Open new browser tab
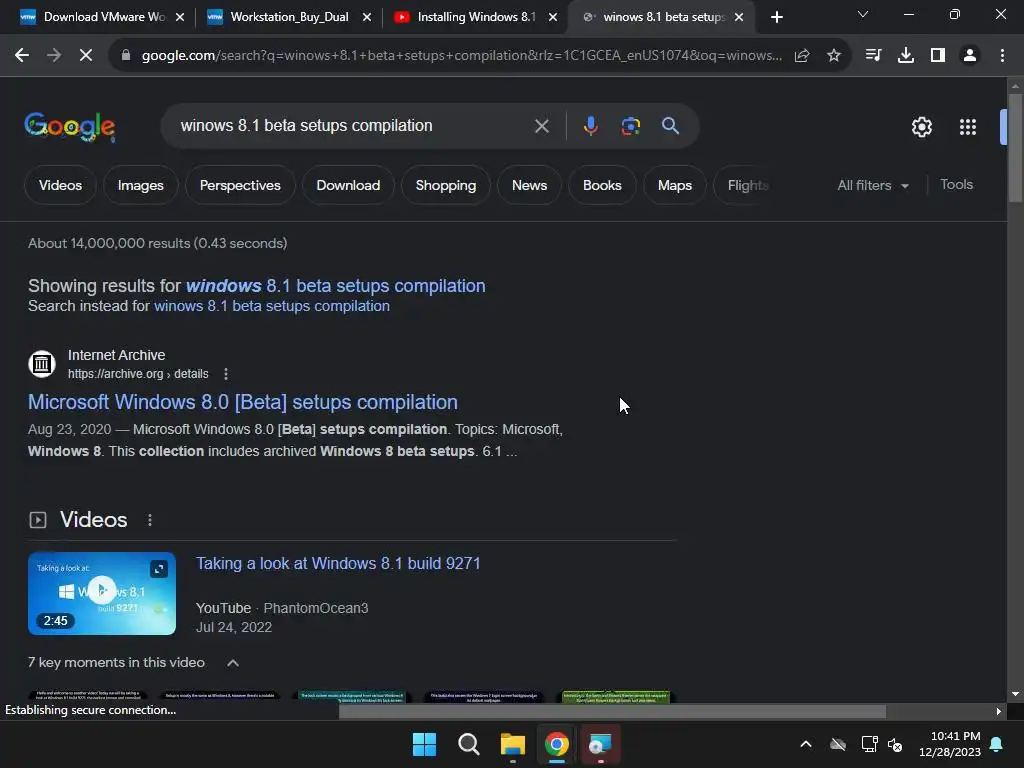1024x768 pixels. click(776, 17)
